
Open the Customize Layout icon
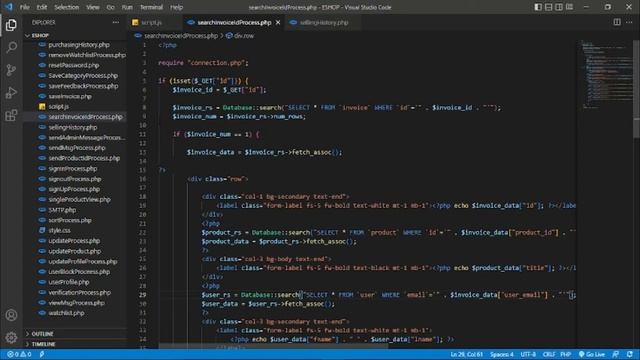pos(569,7)
